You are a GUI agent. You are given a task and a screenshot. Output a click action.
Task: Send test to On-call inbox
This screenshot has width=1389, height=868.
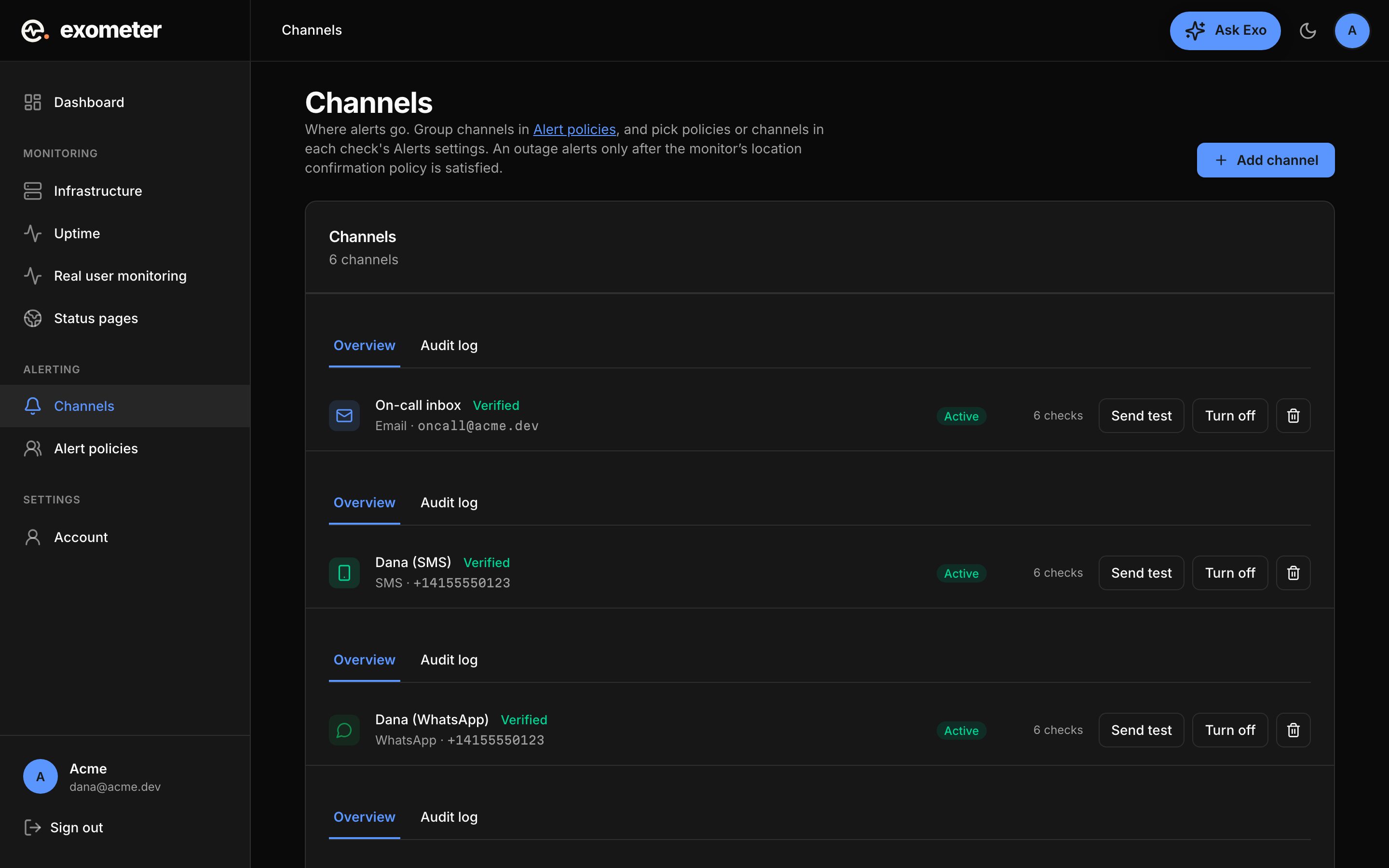click(1141, 416)
